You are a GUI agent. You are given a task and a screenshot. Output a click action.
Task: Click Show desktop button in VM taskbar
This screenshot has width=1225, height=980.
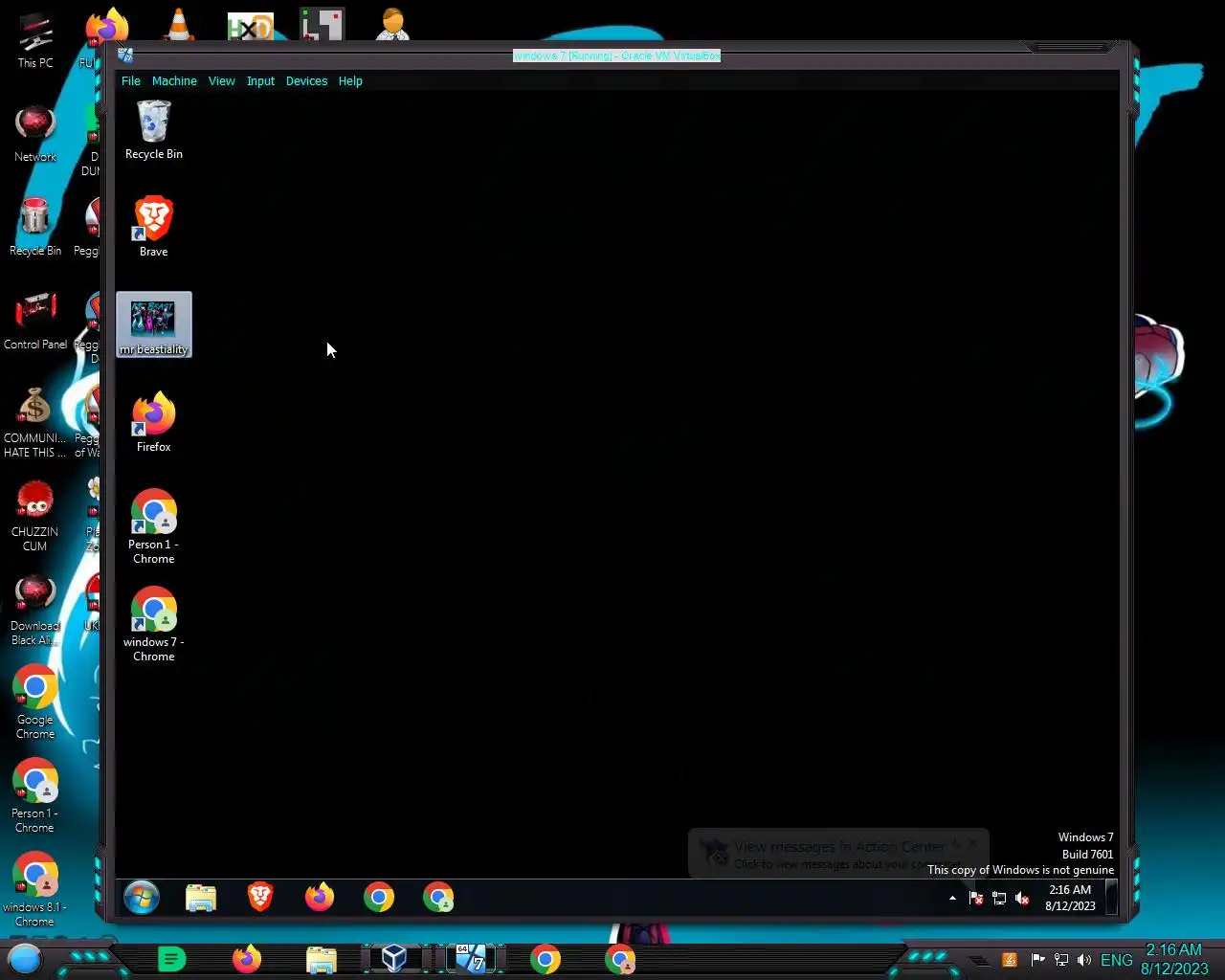pyautogui.click(x=1112, y=898)
